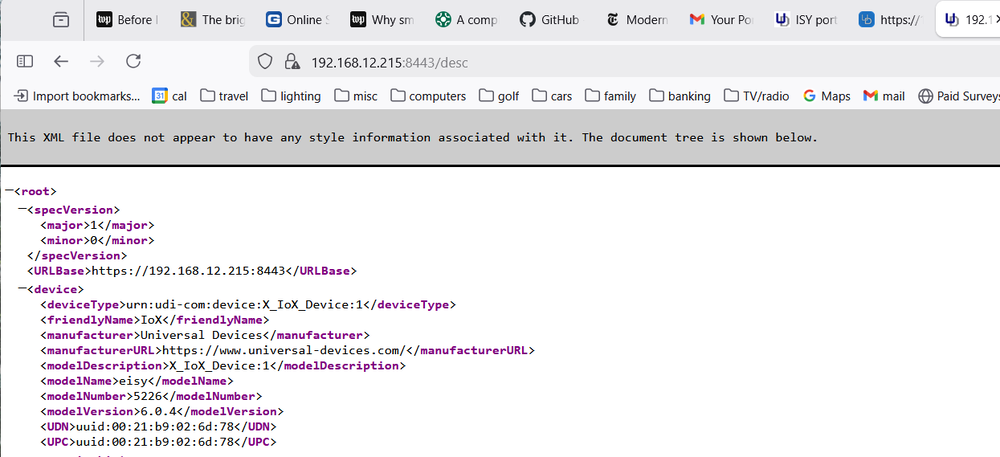The height and width of the screenshot is (457, 1000).
Task: Click the browser Back arrow button
Action: pyautogui.click(x=61, y=61)
